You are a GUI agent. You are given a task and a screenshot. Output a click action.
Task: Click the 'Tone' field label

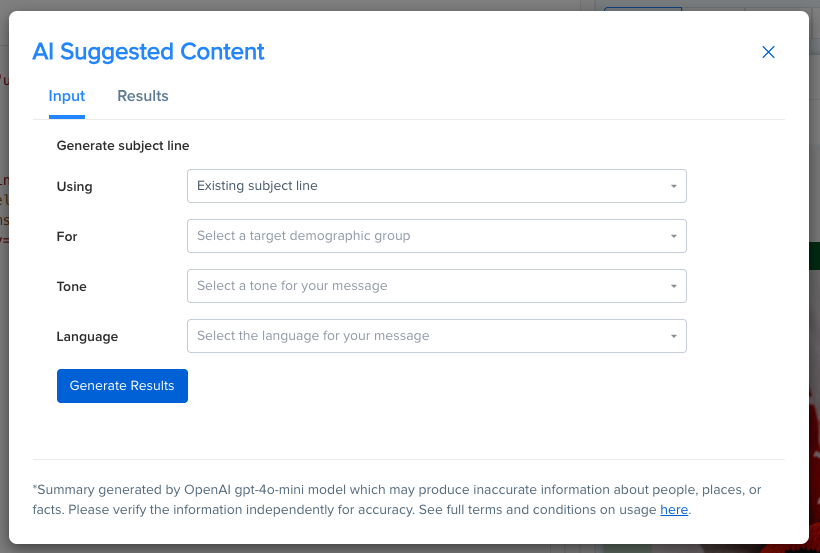[x=72, y=287]
